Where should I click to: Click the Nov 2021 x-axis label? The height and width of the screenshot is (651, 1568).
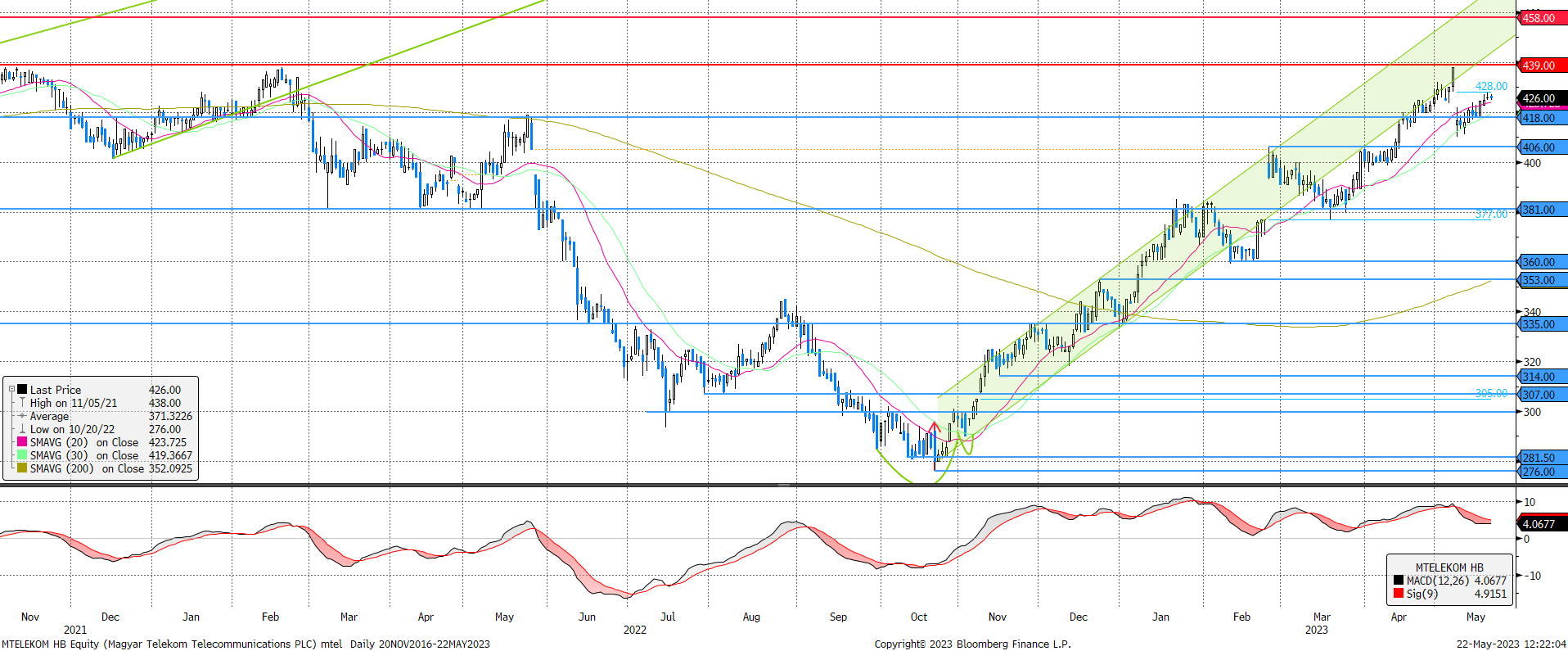pos(30,617)
